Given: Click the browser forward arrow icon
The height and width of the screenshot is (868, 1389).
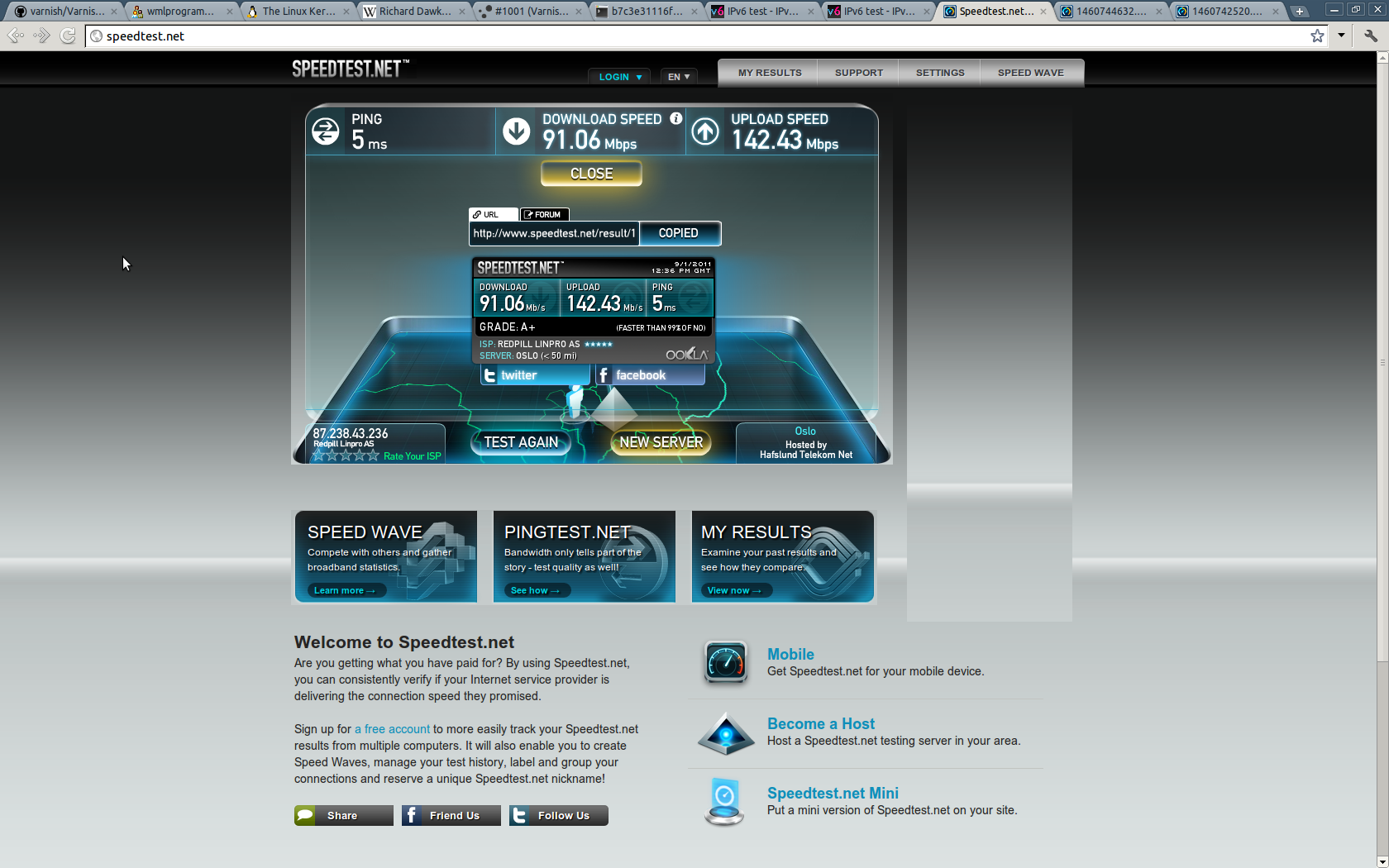Looking at the screenshot, I should 41,36.
